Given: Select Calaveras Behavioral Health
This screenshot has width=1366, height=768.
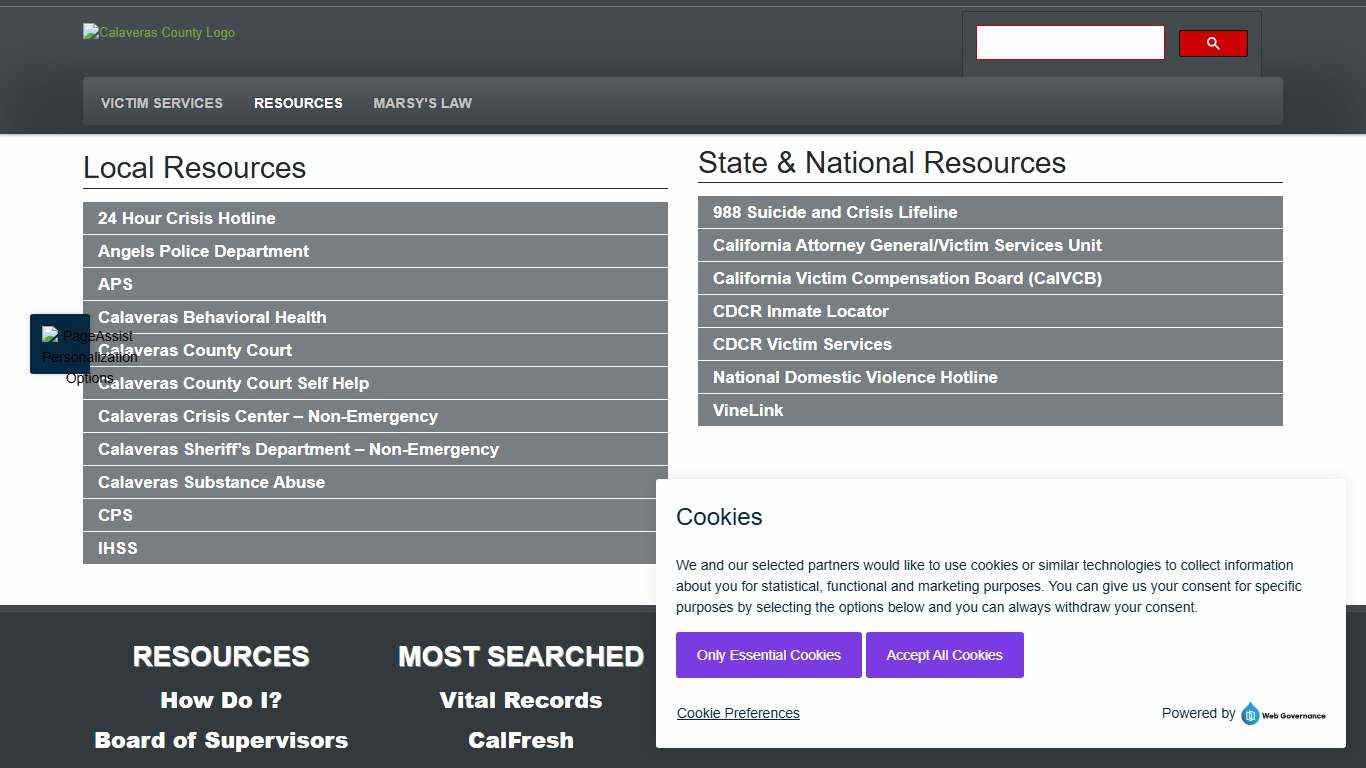Looking at the screenshot, I should click(212, 317).
